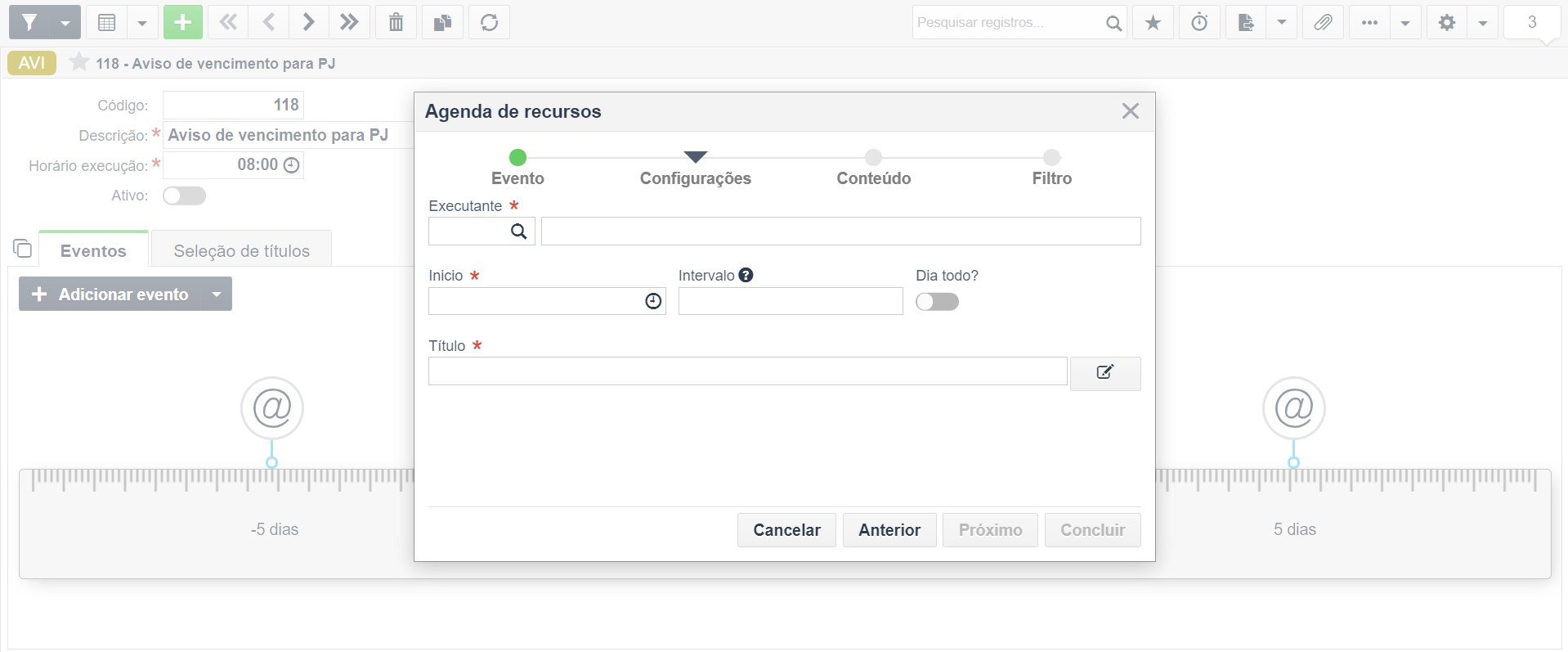This screenshot has height=652, width=1568.
Task: Open the Inicio time picker clock
Action: [653, 301]
